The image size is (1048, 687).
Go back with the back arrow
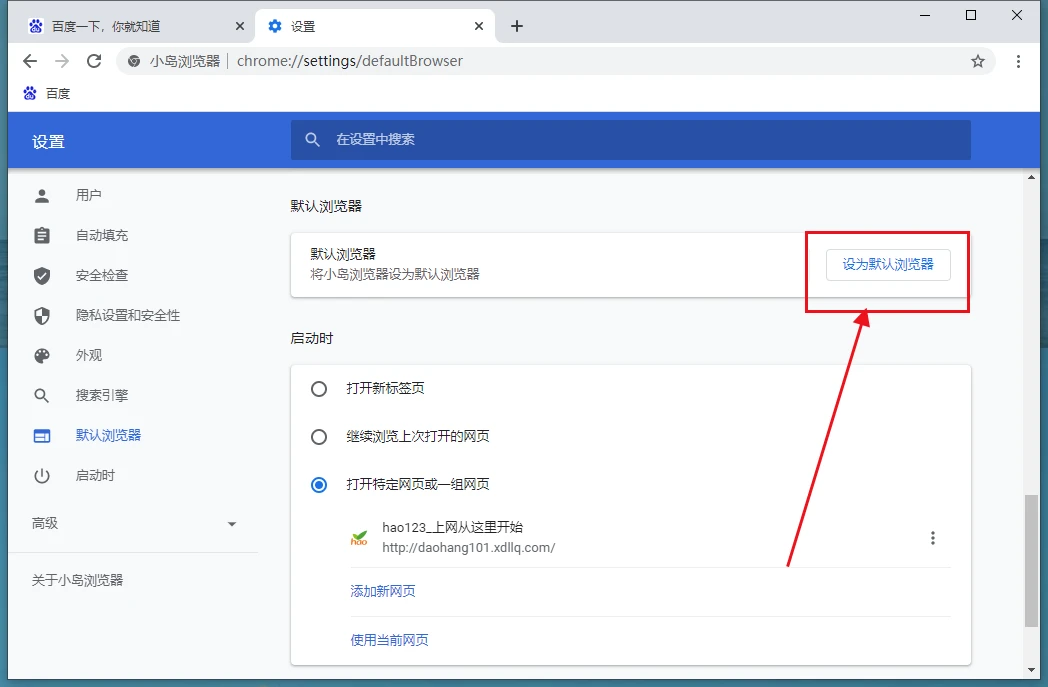point(30,61)
